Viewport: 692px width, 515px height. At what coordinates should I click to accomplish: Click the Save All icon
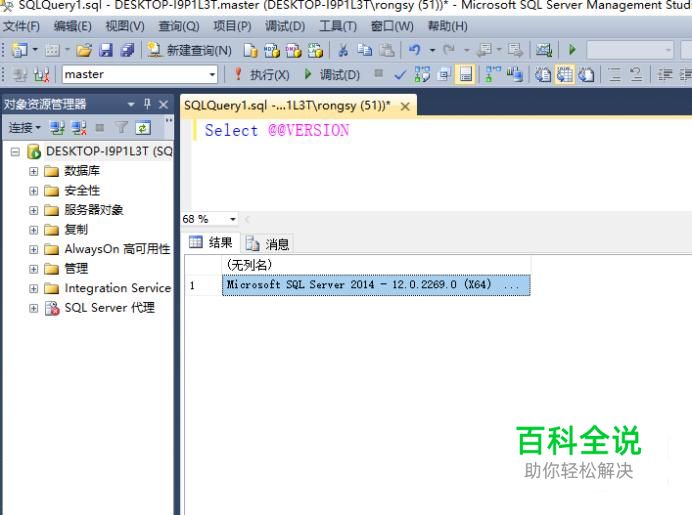coord(128,50)
